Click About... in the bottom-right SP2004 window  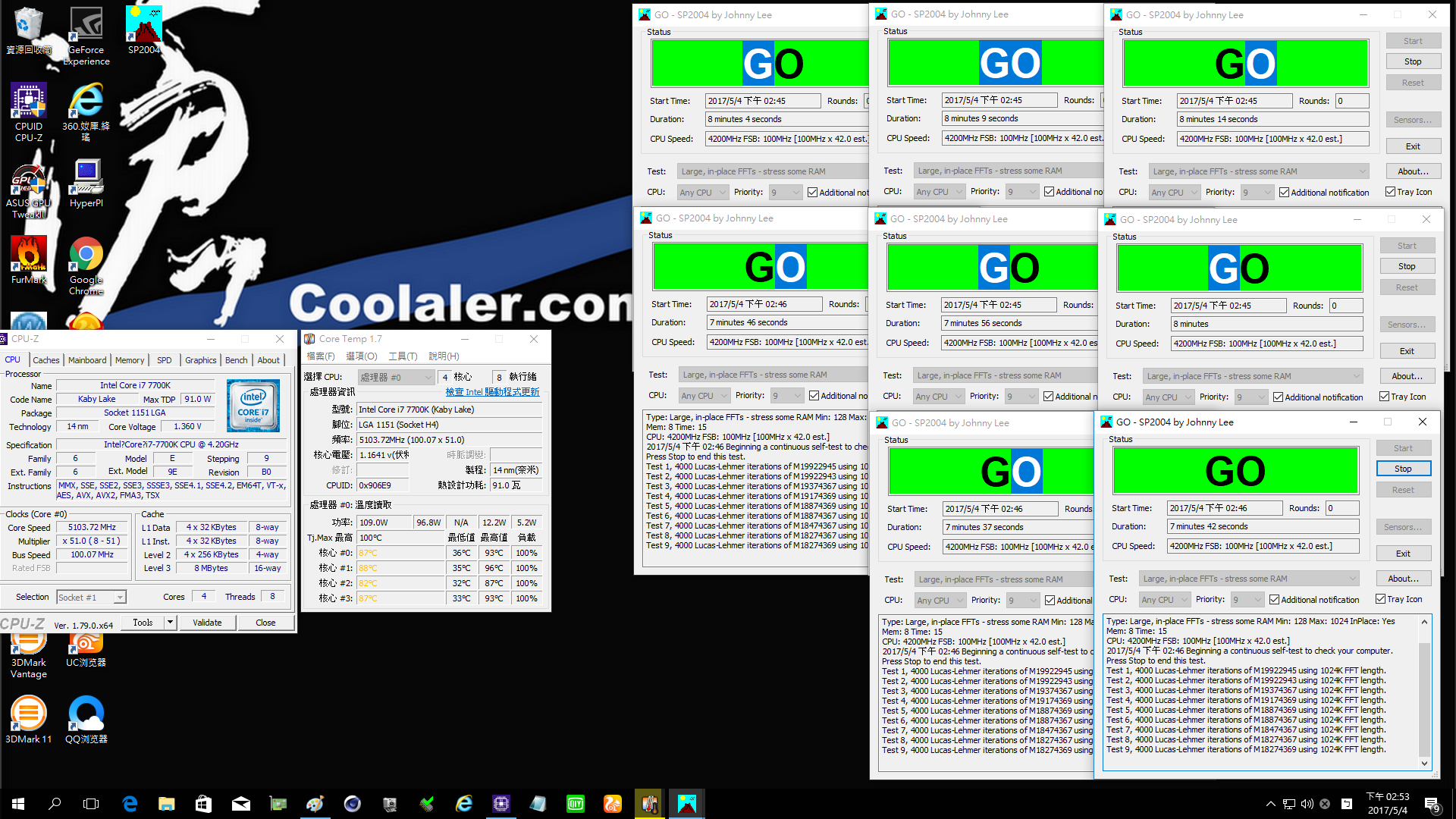[x=1403, y=579]
